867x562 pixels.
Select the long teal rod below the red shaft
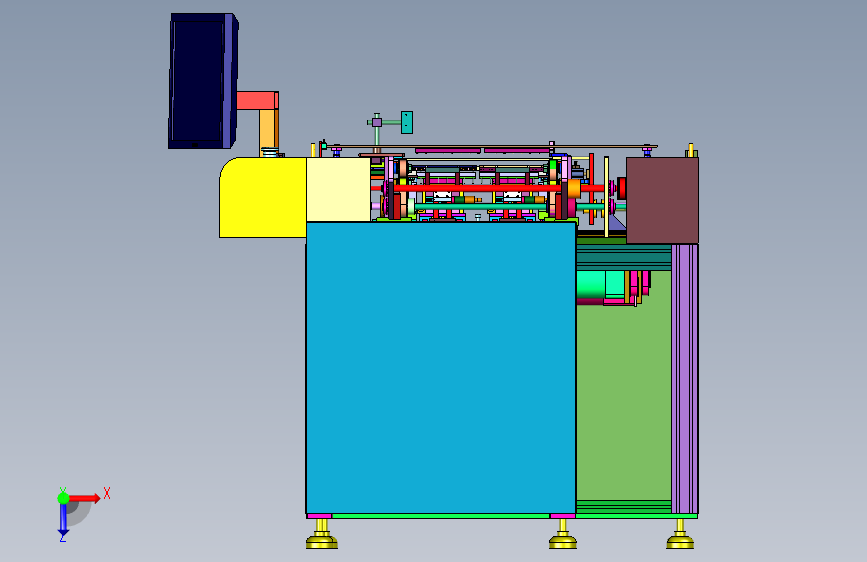pos(481,207)
